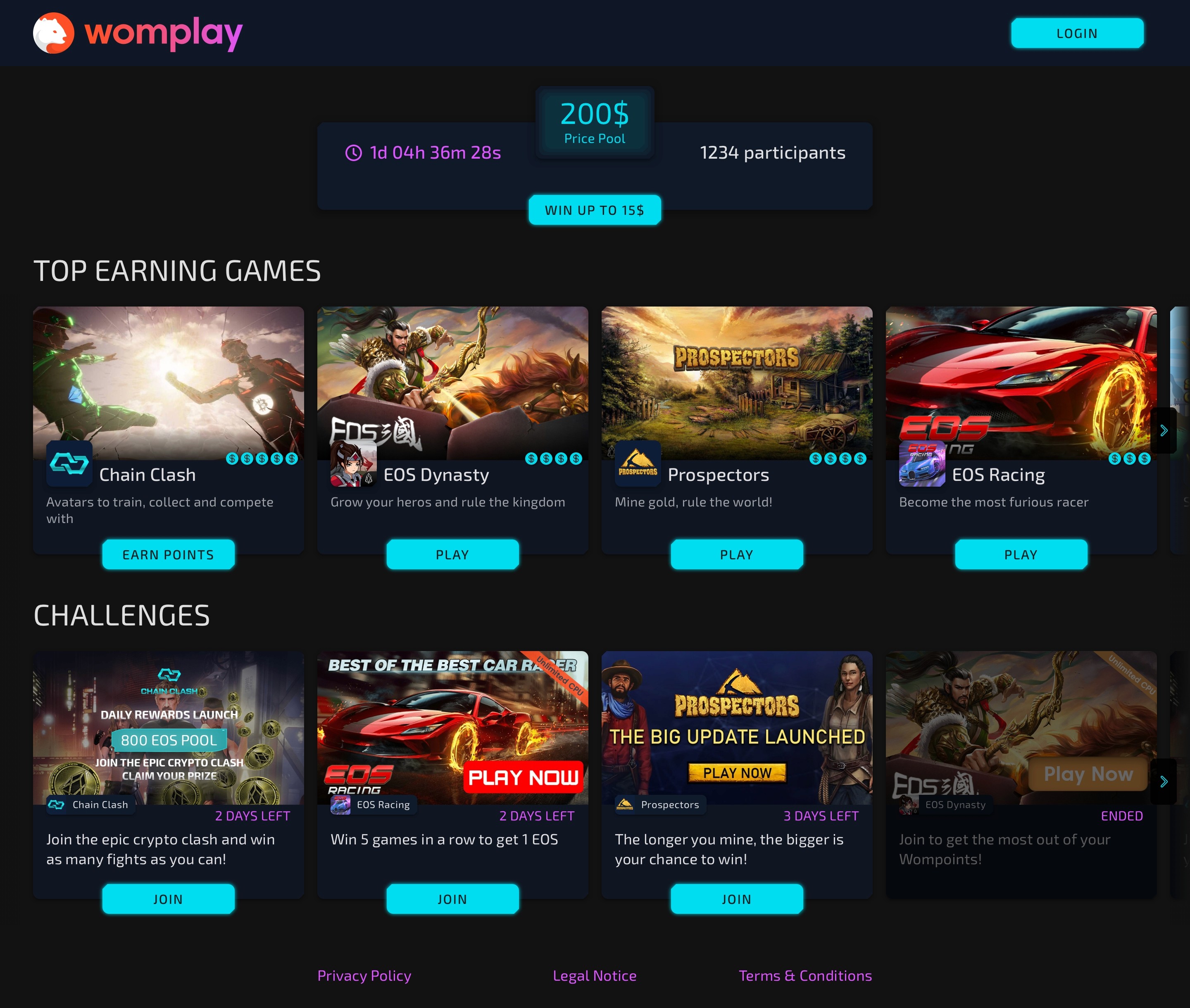The width and height of the screenshot is (1190, 1008).
Task: Open the ended EOS Dynasty challenge banner
Action: pyautogui.click(x=1021, y=727)
